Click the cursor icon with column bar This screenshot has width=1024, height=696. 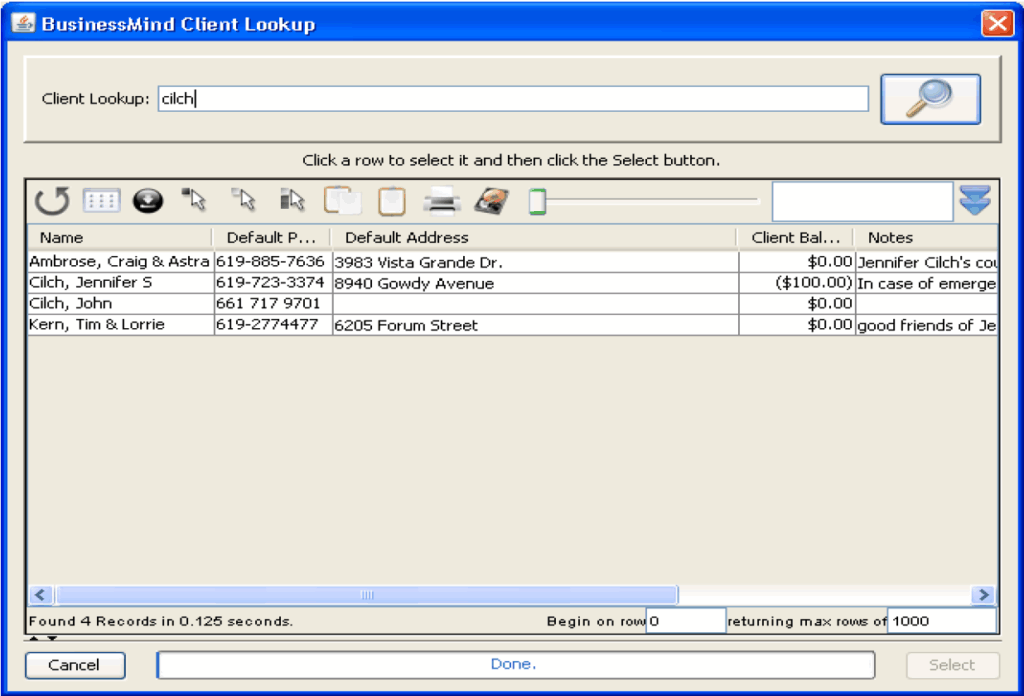pos(292,200)
